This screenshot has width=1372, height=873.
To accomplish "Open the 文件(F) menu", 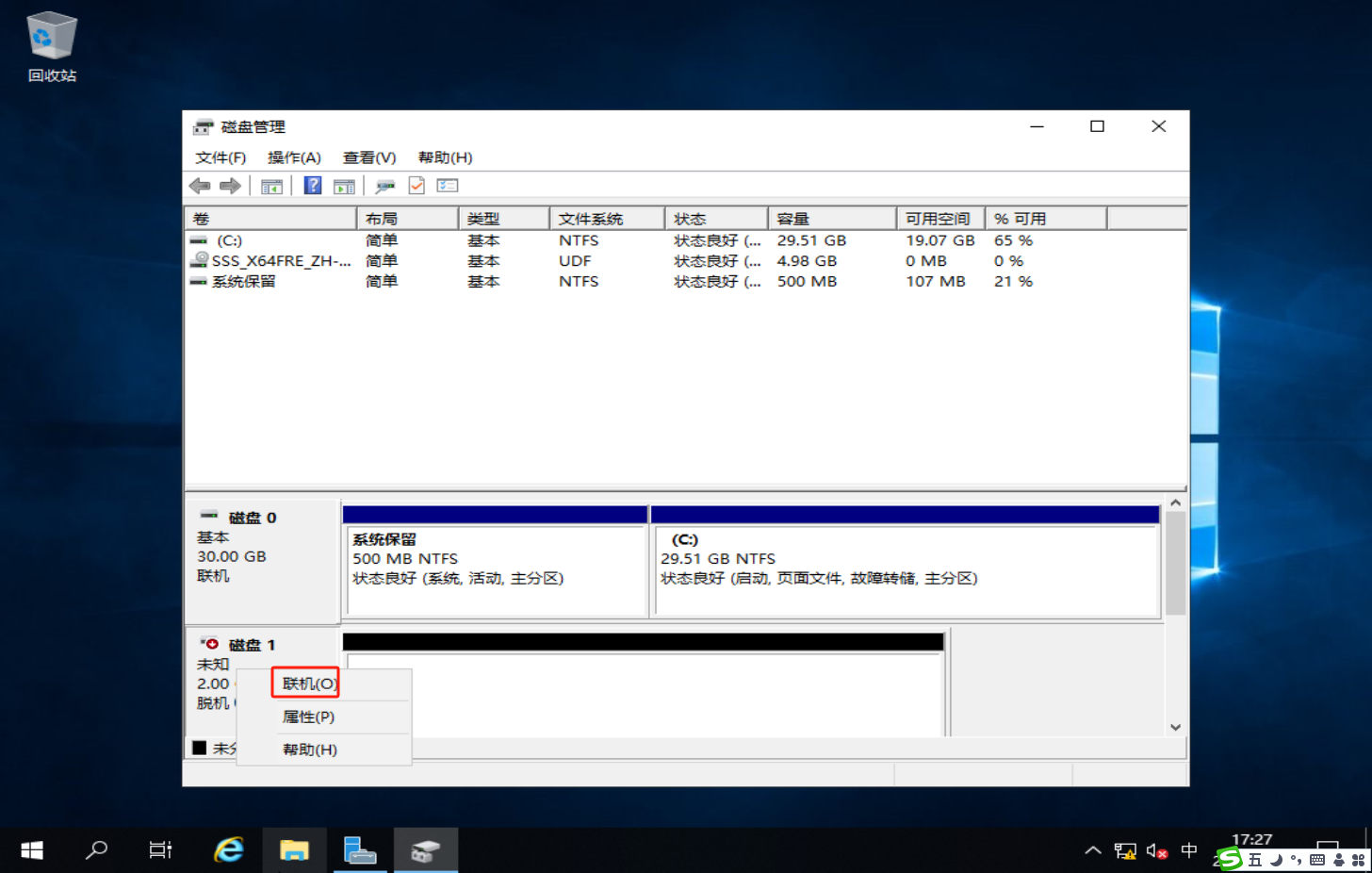I will click(x=220, y=157).
